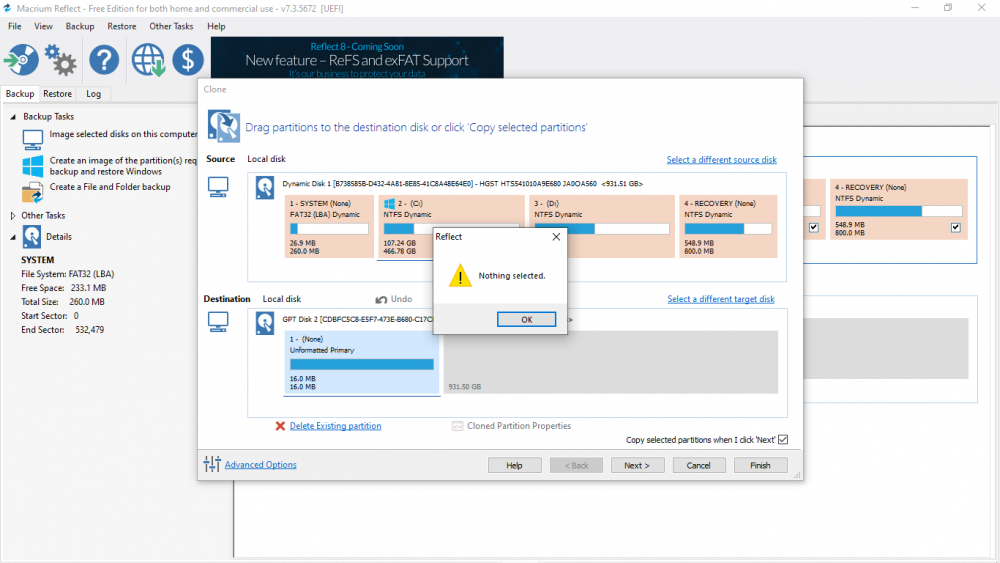Toggle Copy selected partitions when I click Next
The height and width of the screenshot is (563, 1000).
pyautogui.click(x=783, y=439)
